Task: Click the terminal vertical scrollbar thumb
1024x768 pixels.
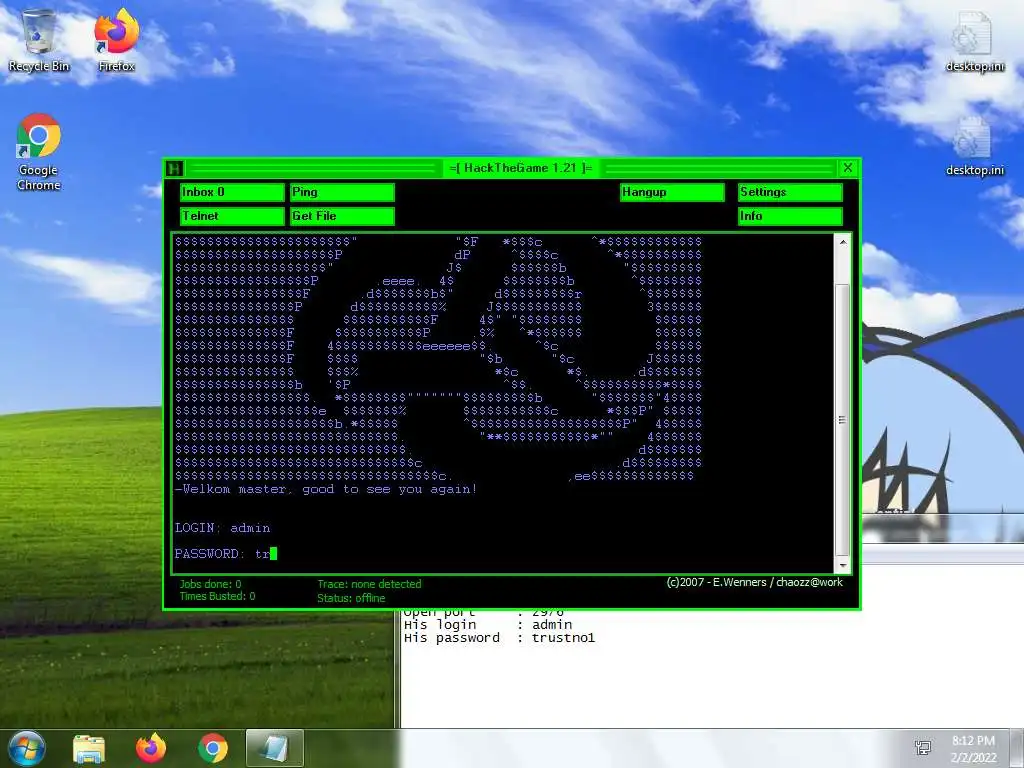Action: click(842, 420)
